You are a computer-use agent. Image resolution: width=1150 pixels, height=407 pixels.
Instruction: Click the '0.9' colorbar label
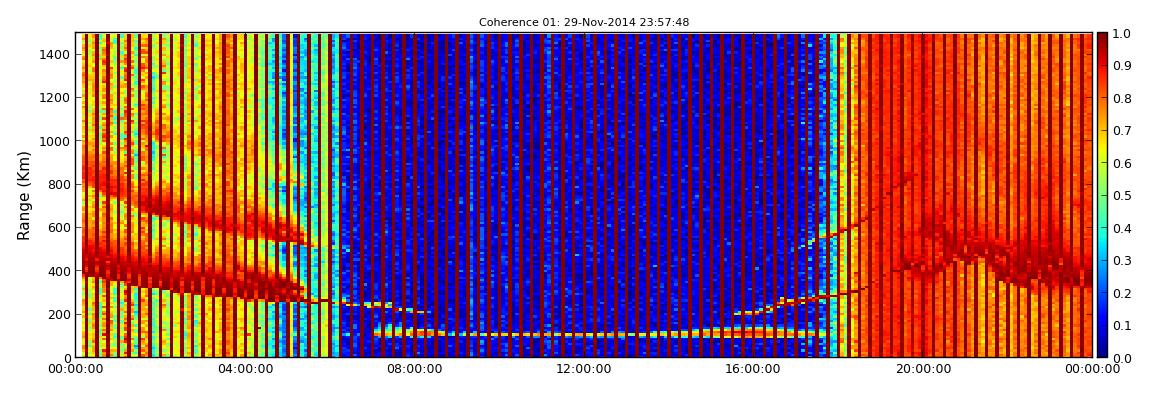click(x=1122, y=66)
